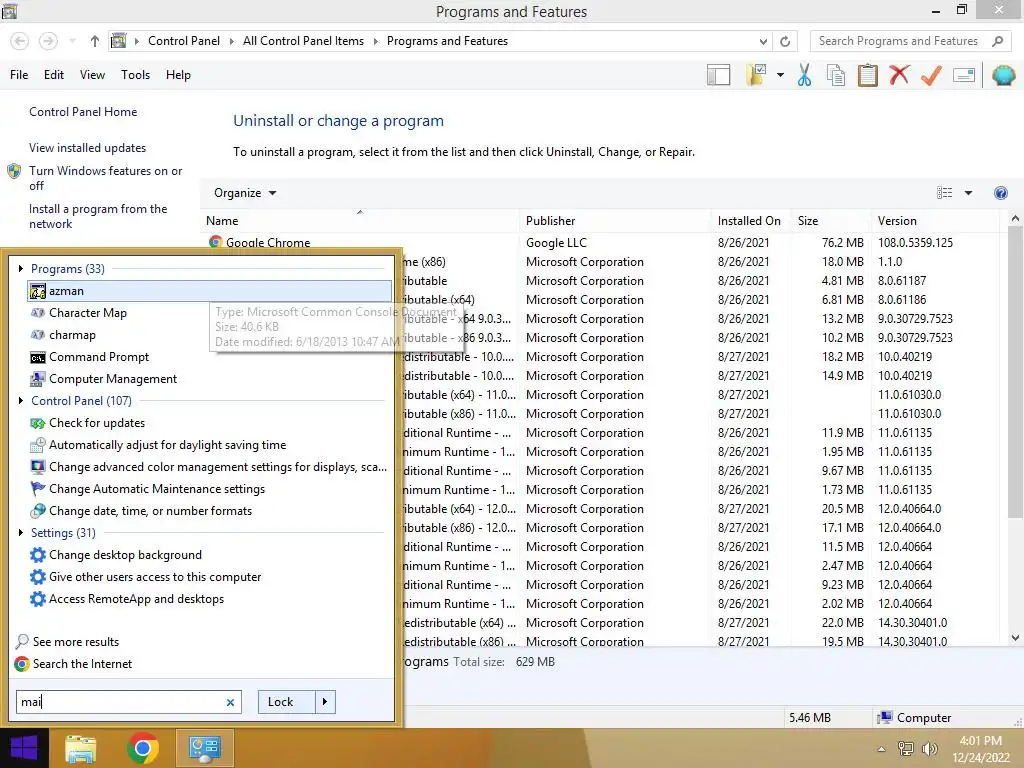The image size is (1024, 768).
Task: Open the view options dropdown arrow
Action: pos(968,193)
